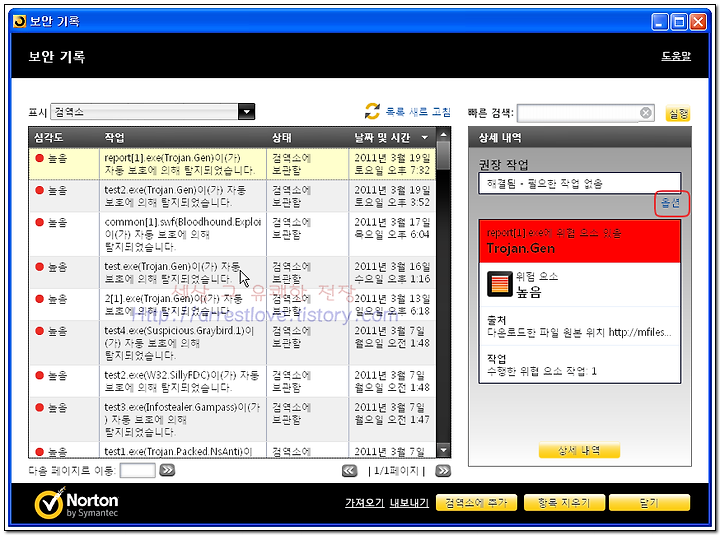
Task: Click the 상세 내역 yellow button
Action: 579,451
